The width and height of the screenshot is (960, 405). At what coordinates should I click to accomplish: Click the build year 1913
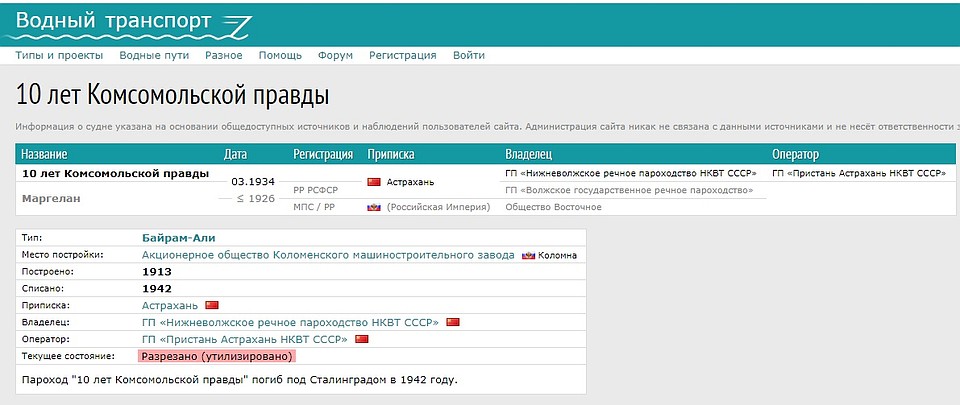click(x=157, y=272)
